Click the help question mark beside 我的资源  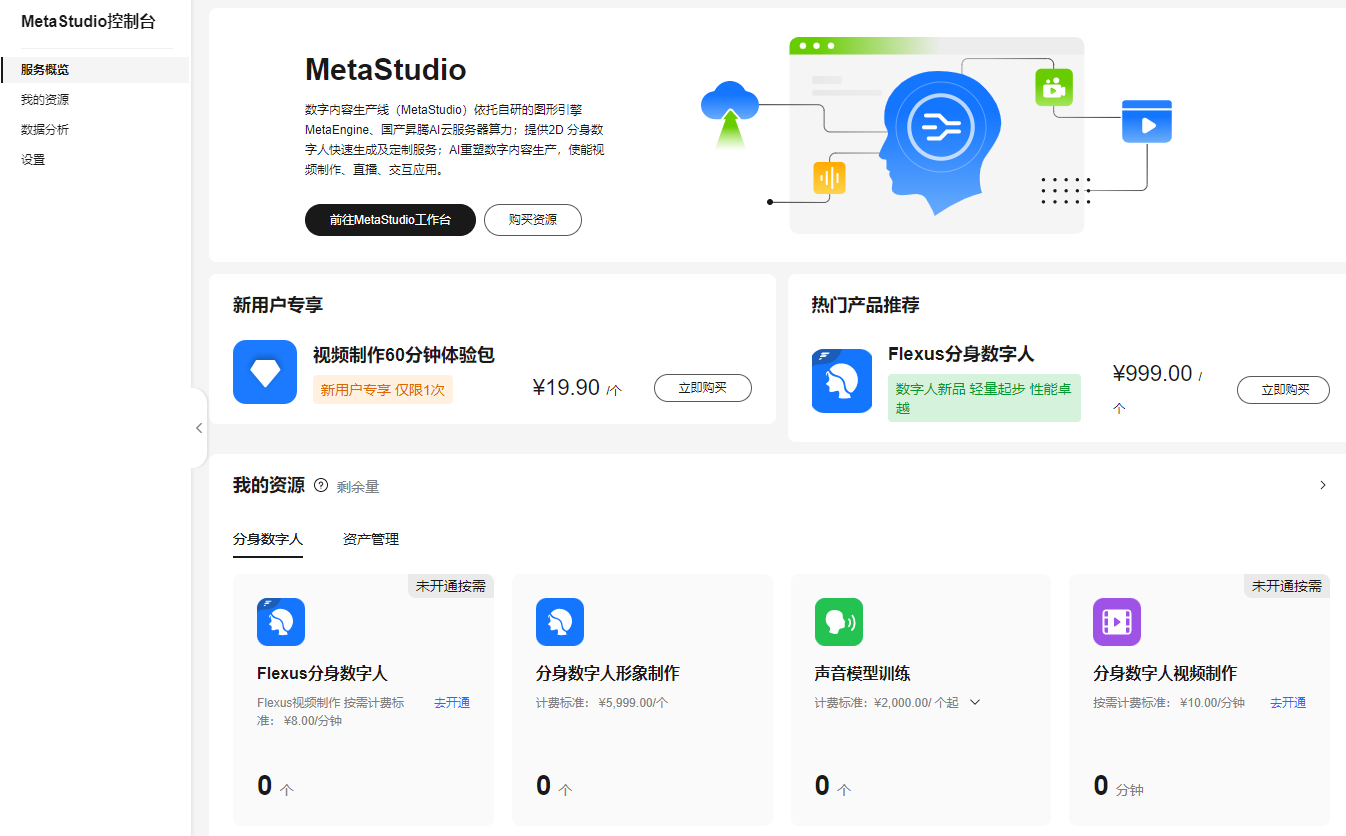click(321, 485)
